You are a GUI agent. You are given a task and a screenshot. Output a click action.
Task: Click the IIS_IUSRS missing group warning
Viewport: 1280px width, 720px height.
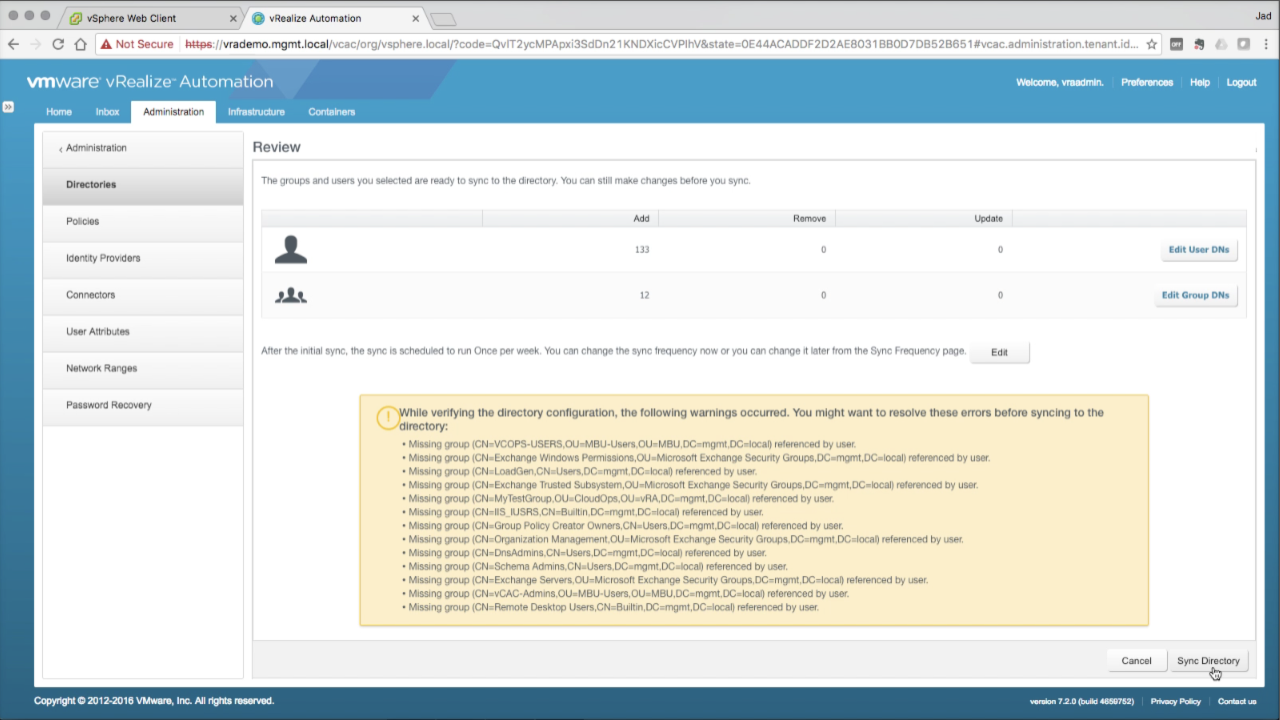tap(585, 512)
